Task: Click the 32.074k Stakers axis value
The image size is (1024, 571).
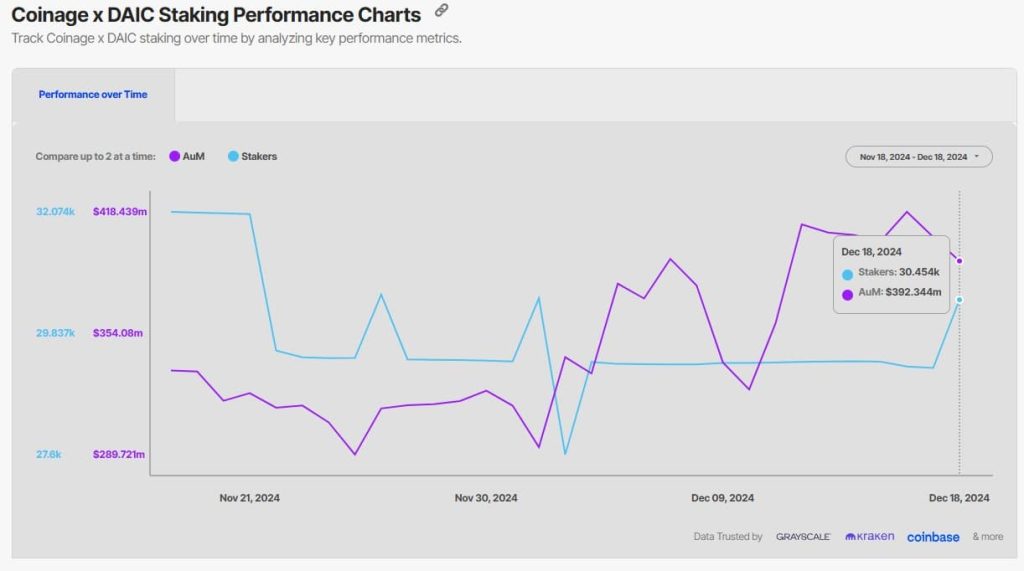Action: (x=56, y=212)
